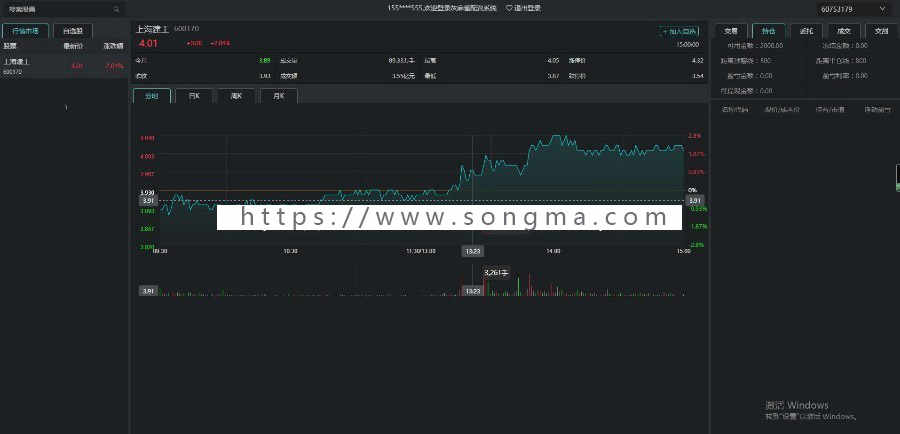Image resolution: width=900 pixels, height=434 pixels.
Task: Select the 月K chart tab
Action: 278,96
